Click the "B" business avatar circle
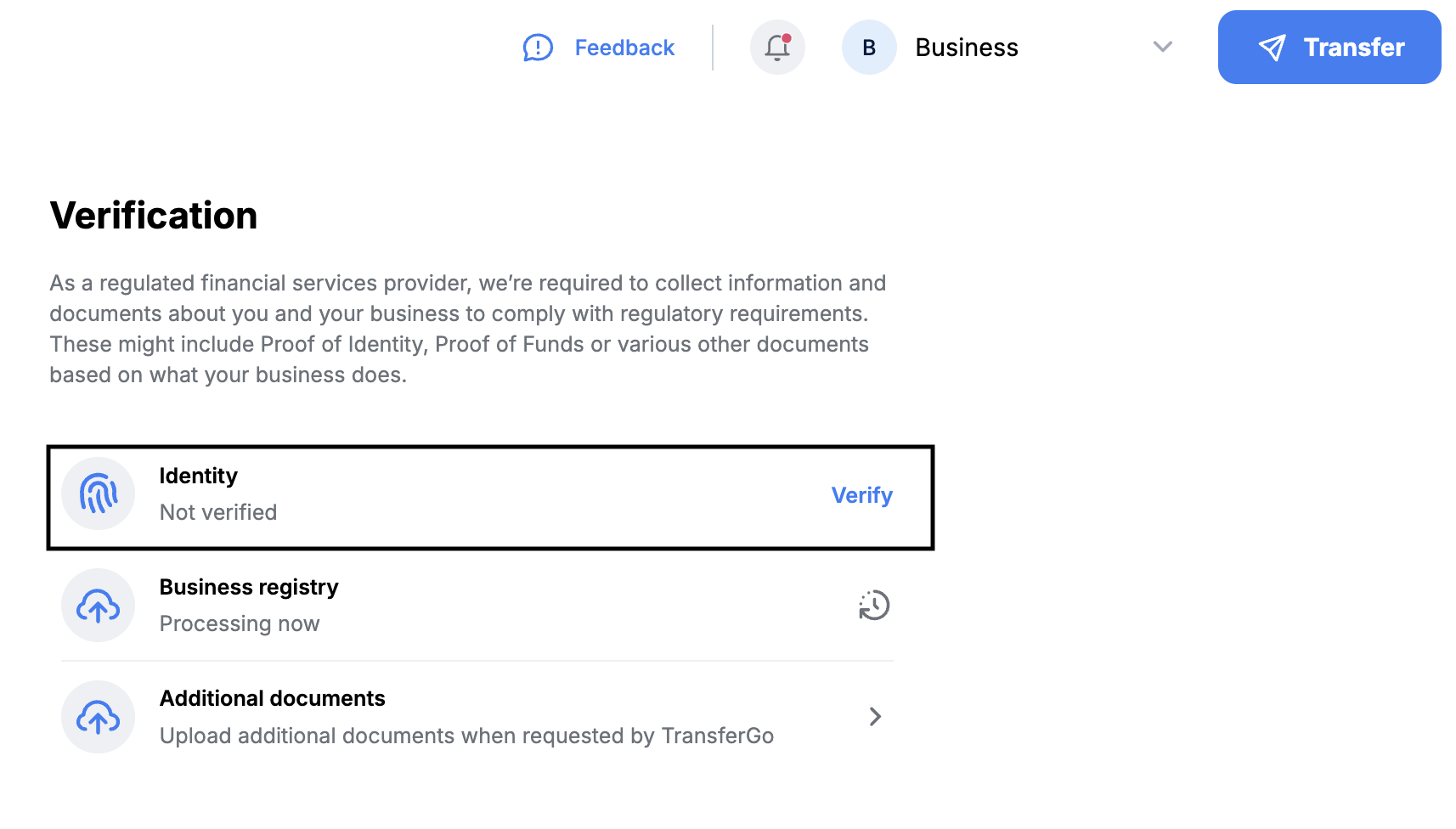 [869, 48]
